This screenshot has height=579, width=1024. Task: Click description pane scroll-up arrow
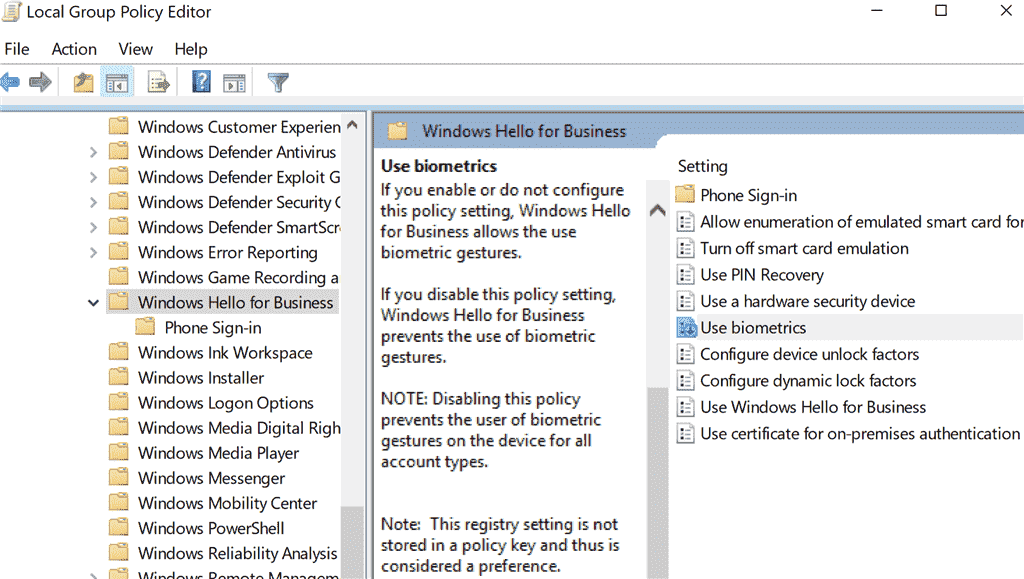point(658,210)
